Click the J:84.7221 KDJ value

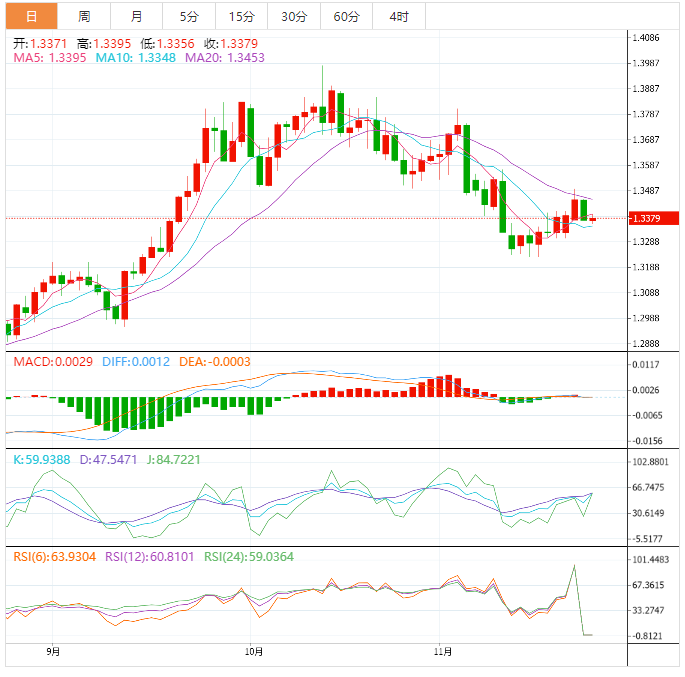pos(173,459)
